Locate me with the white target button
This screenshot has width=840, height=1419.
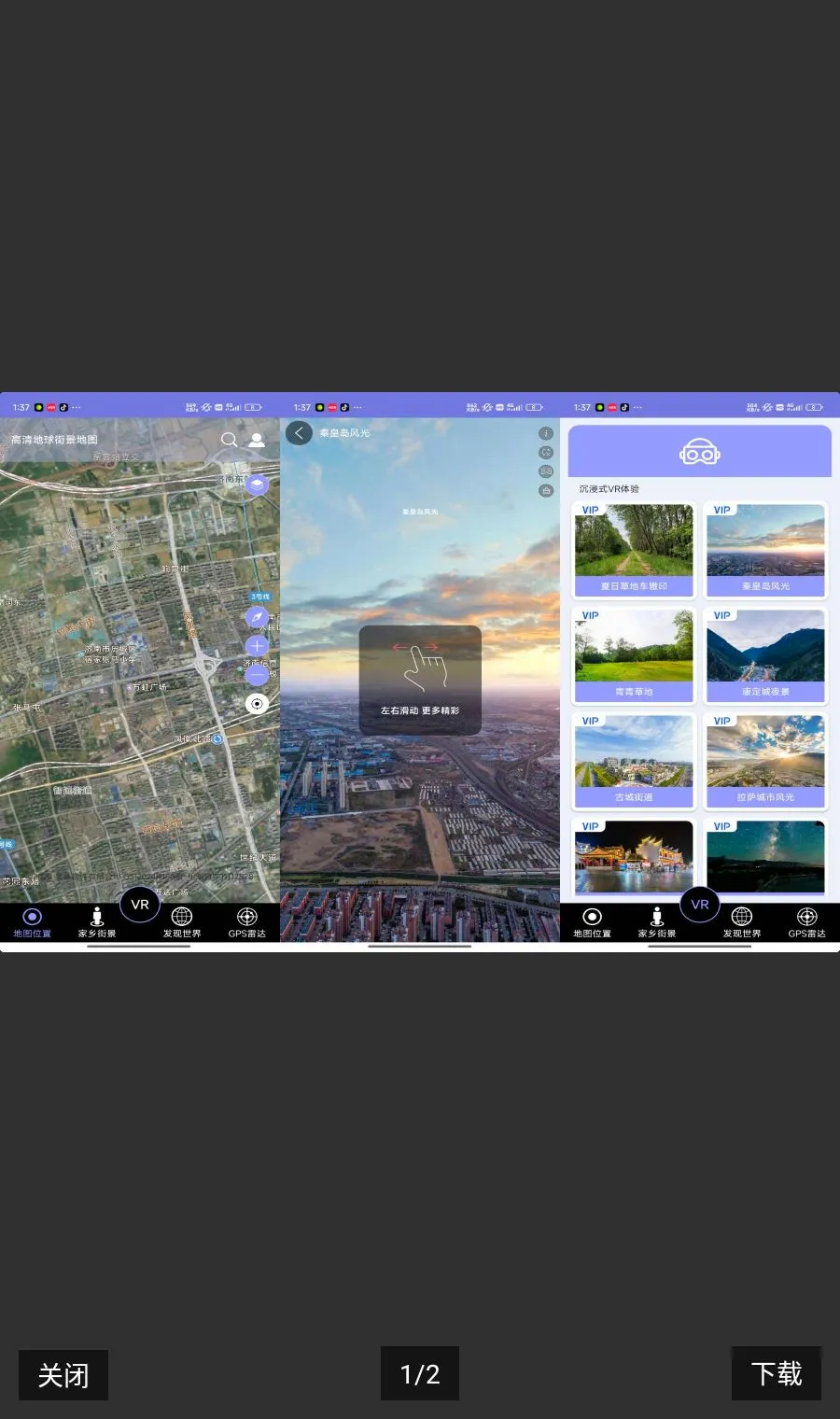point(257,704)
